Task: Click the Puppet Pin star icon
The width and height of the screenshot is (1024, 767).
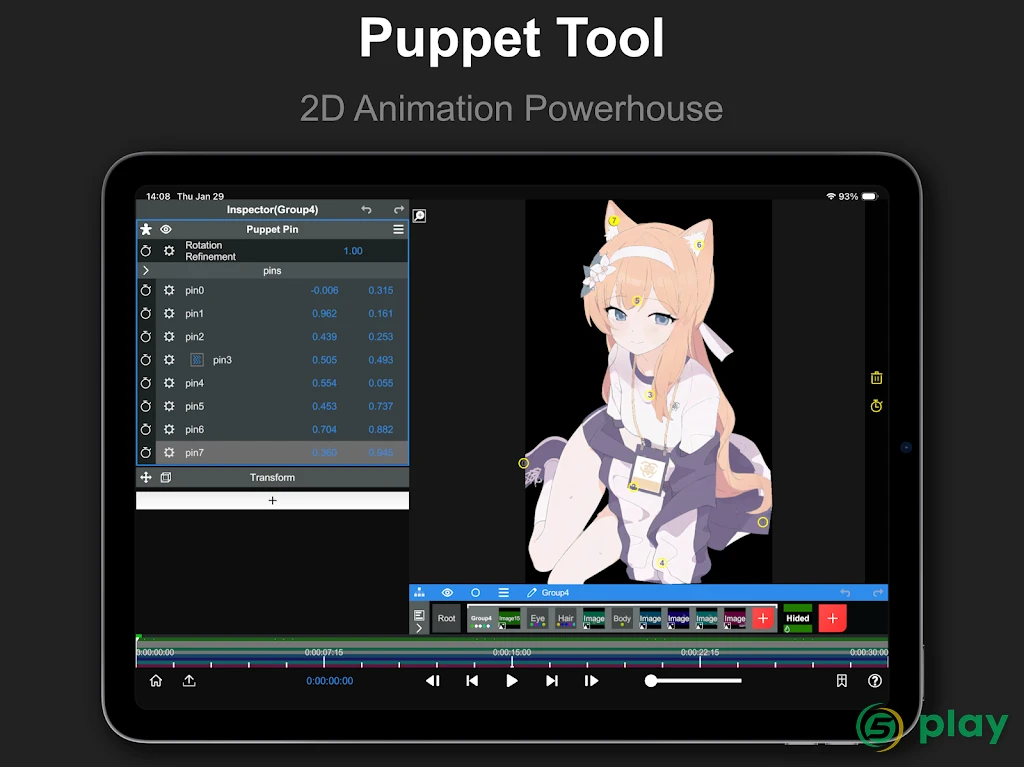Action: pyautogui.click(x=146, y=229)
